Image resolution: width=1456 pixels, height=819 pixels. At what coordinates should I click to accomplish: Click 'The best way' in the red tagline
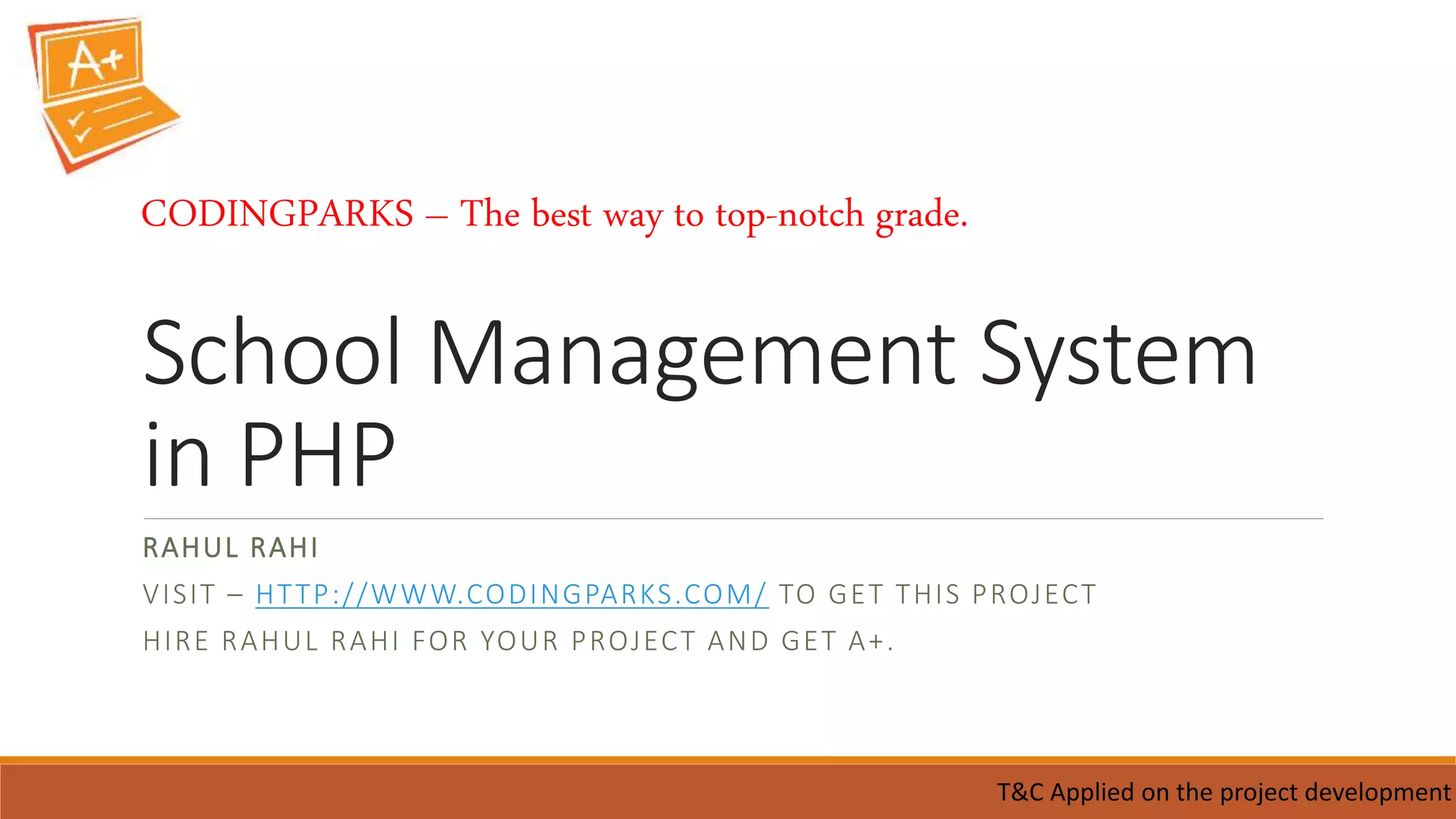click(x=562, y=214)
